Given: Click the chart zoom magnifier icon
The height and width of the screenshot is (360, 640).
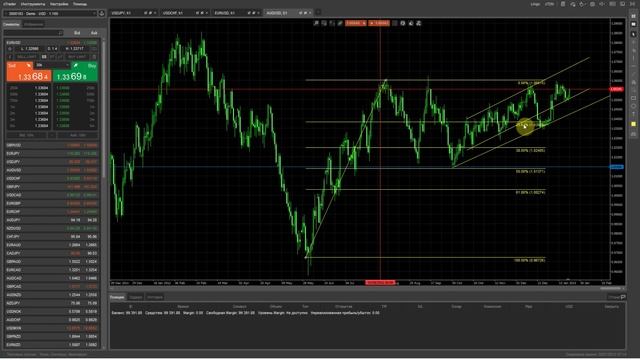Looking at the screenshot, I should [316, 23].
